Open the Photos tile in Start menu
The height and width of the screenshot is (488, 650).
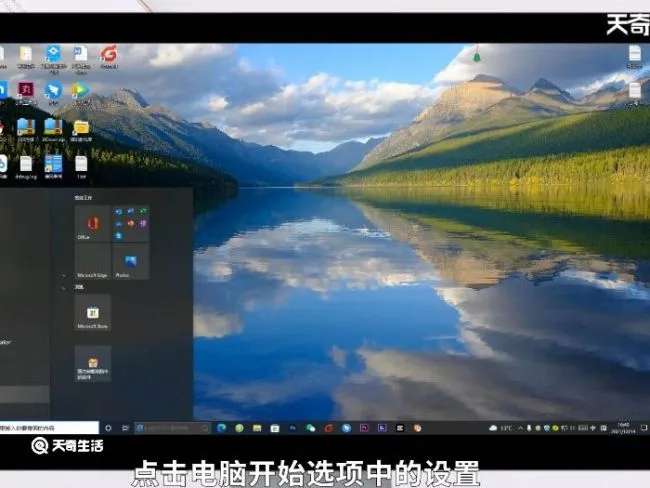click(x=131, y=262)
